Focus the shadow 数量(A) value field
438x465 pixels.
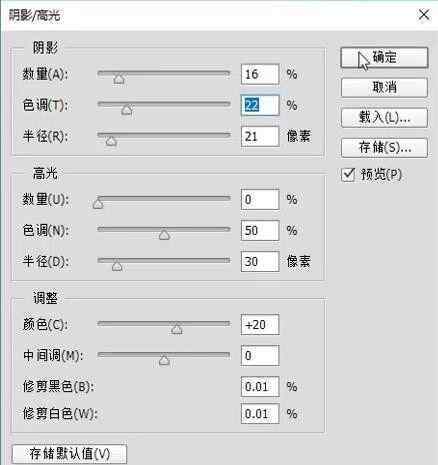click(260, 74)
